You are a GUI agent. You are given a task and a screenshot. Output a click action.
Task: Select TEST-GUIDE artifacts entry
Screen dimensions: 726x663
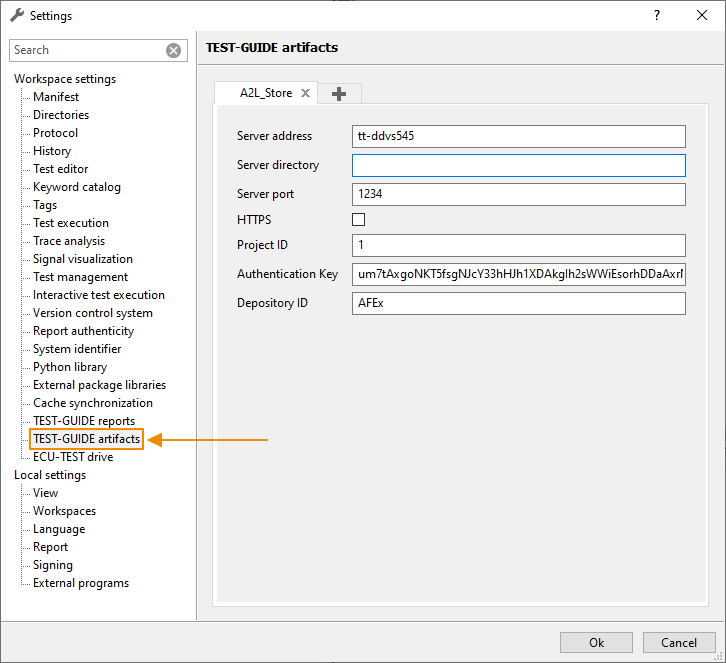point(87,439)
